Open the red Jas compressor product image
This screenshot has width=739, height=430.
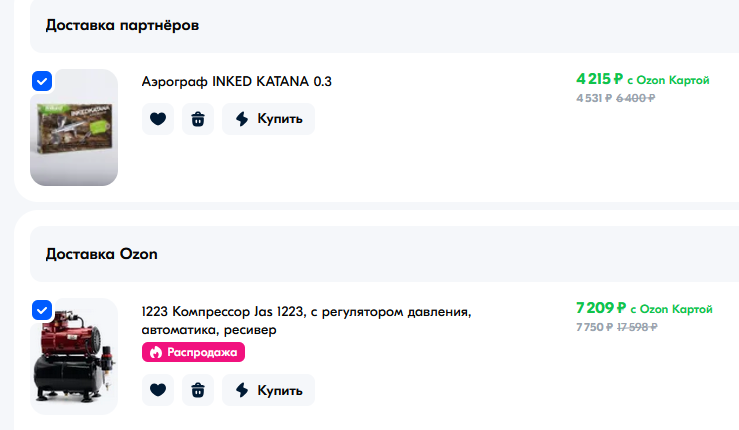74,356
